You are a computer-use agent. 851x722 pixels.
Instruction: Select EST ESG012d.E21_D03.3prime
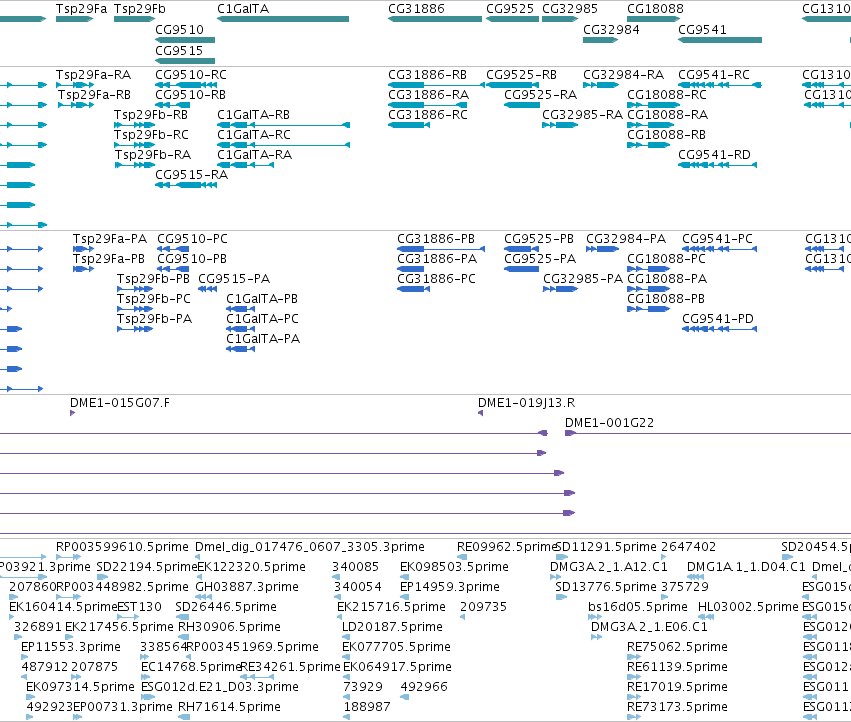click(148, 697)
